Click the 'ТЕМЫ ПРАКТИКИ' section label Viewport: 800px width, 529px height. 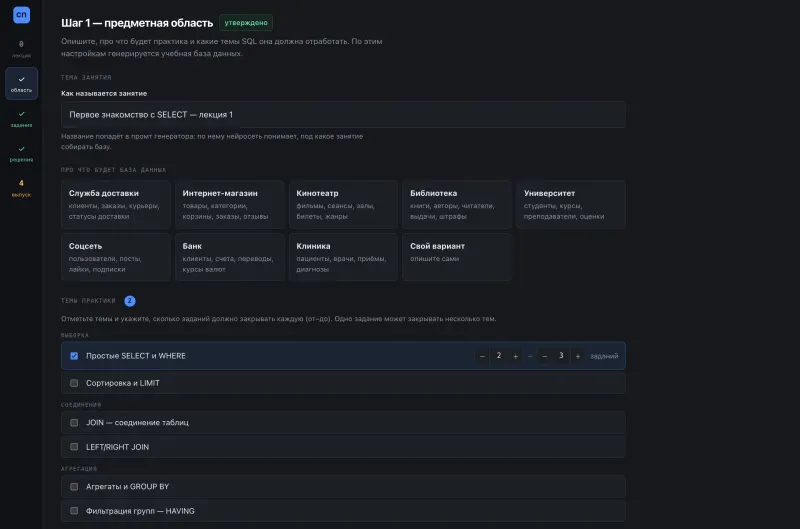[88, 301]
